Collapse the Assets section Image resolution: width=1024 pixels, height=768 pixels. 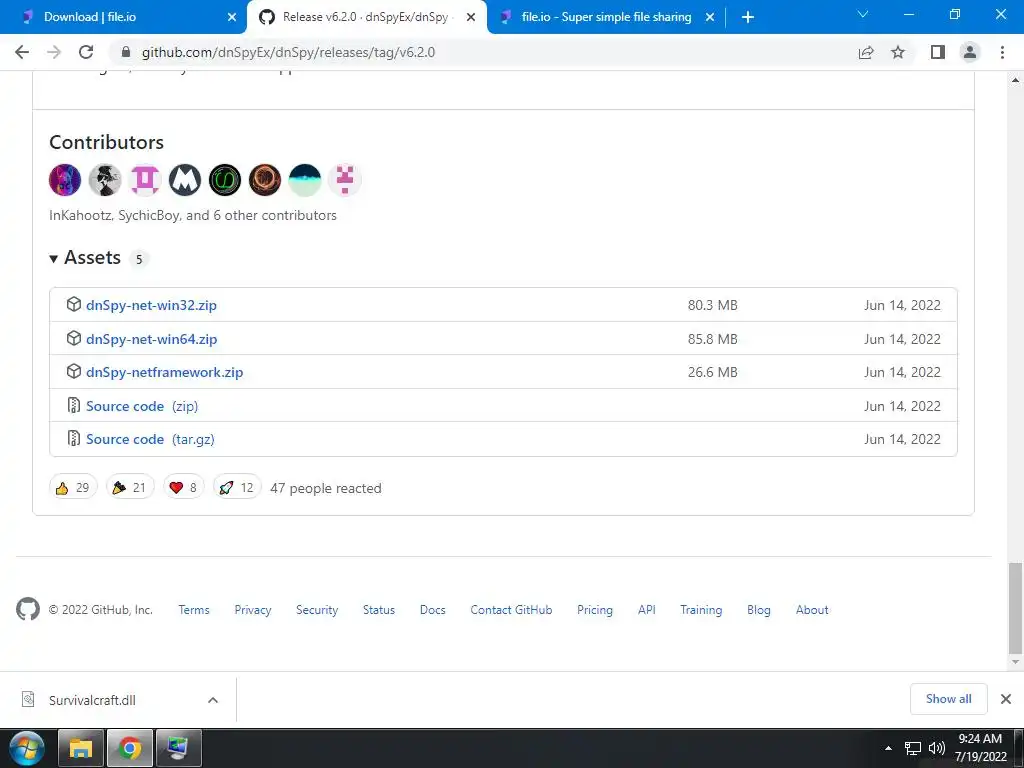pyautogui.click(x=85, y=258)
